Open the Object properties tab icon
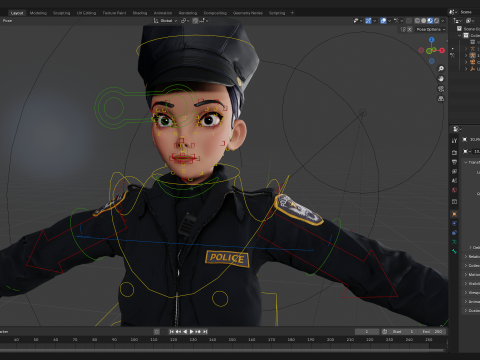The image size is (480, 360). [454, 214]
